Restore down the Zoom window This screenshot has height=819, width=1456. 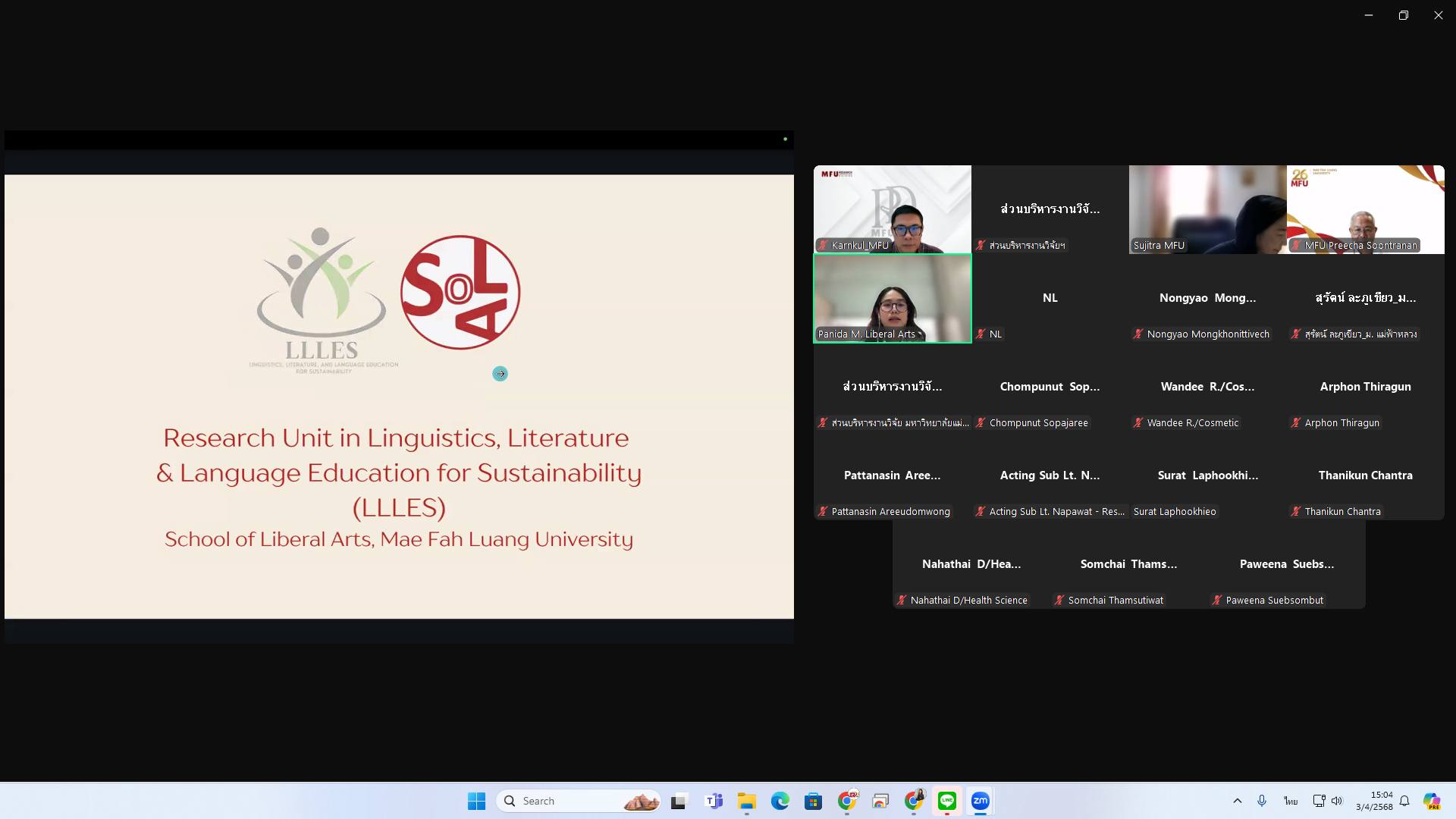[x=1404, y=15]
